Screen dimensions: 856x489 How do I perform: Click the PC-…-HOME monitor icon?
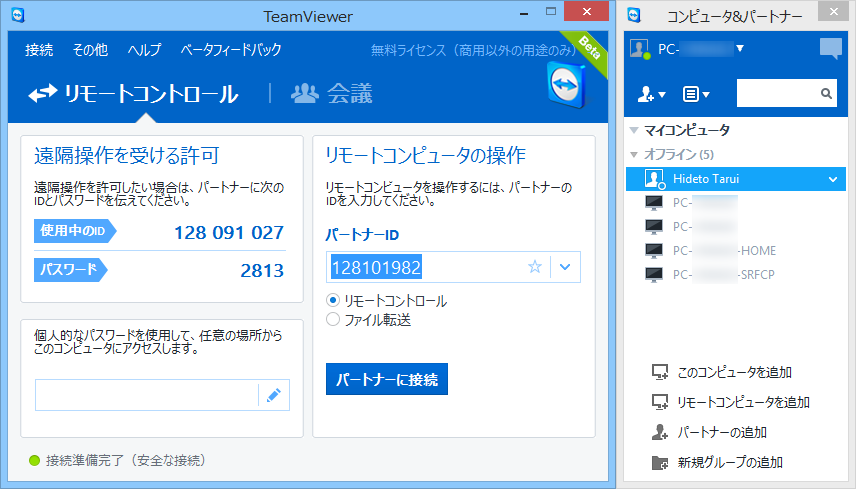click(654, 251)
